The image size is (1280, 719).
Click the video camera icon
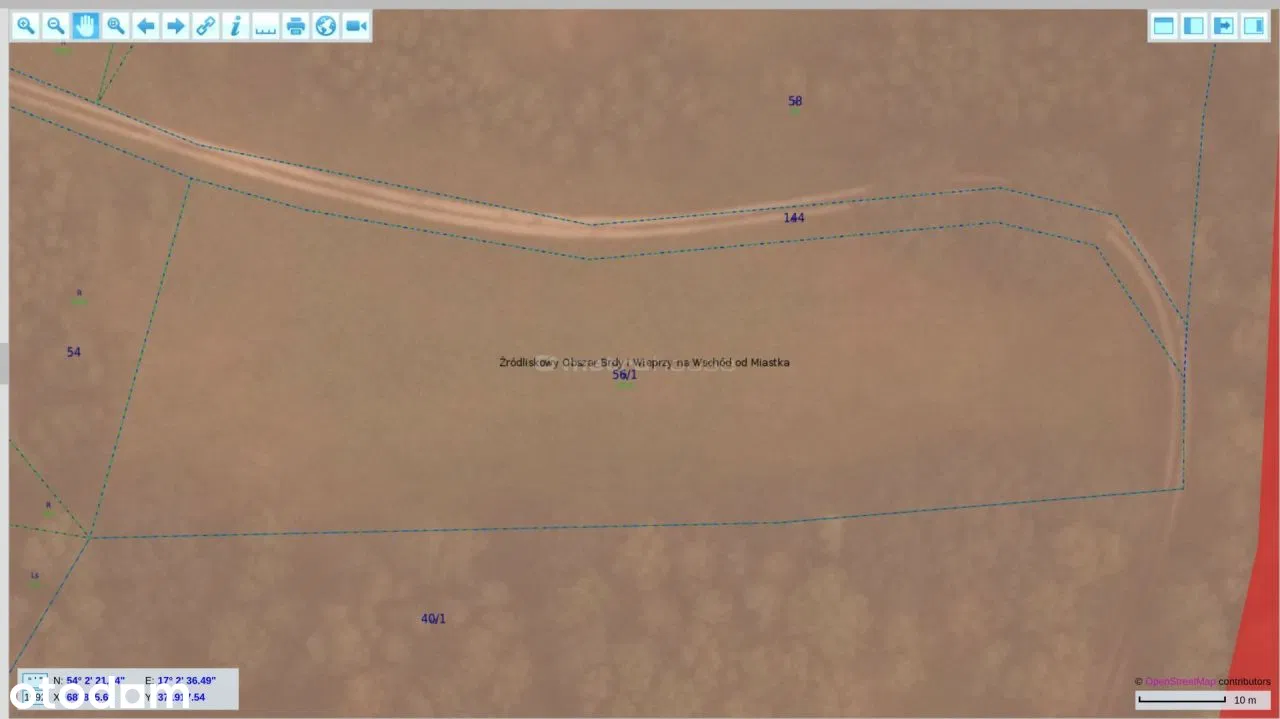[356, 26]
